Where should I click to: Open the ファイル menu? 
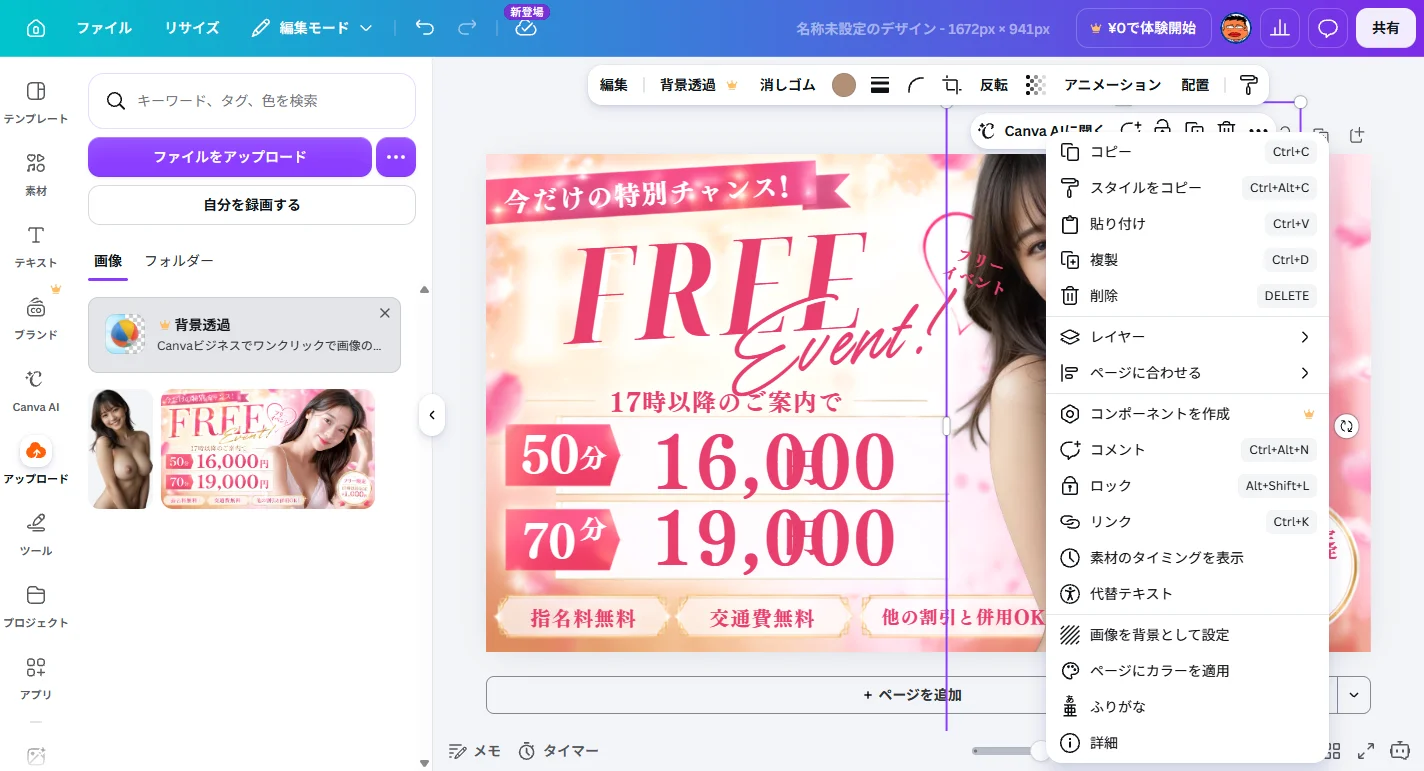coord(104,28)
